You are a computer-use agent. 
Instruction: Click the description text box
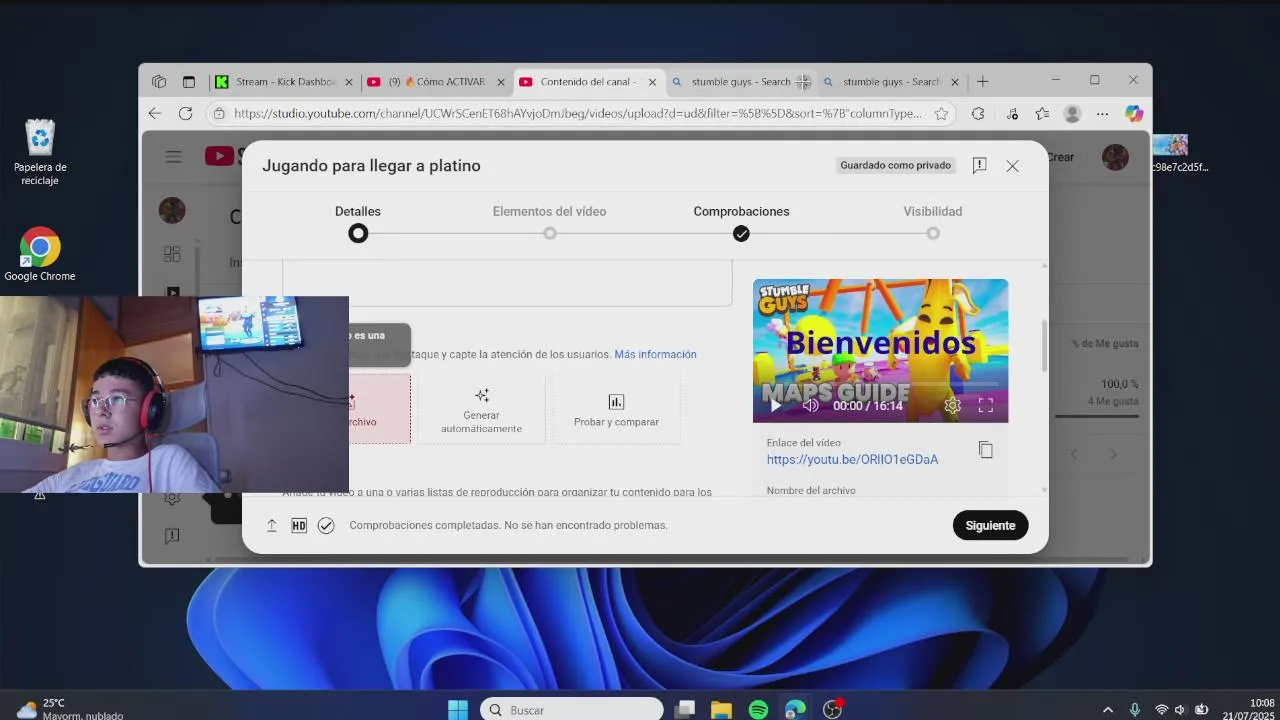pos(508,282)
